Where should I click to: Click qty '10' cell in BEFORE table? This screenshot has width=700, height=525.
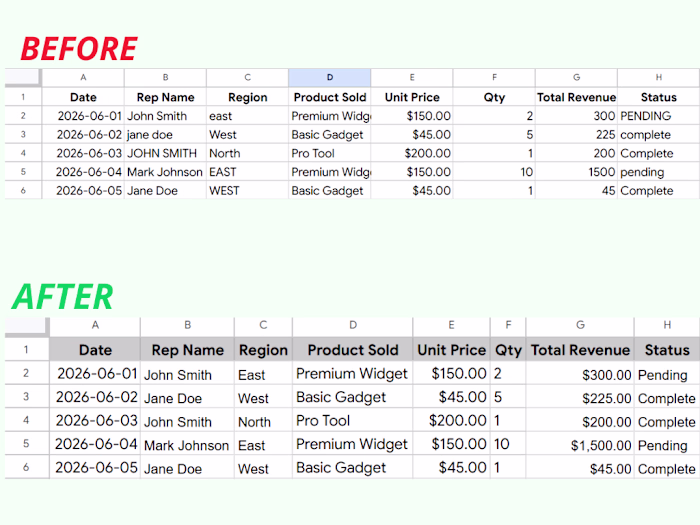tap(494, 172)
